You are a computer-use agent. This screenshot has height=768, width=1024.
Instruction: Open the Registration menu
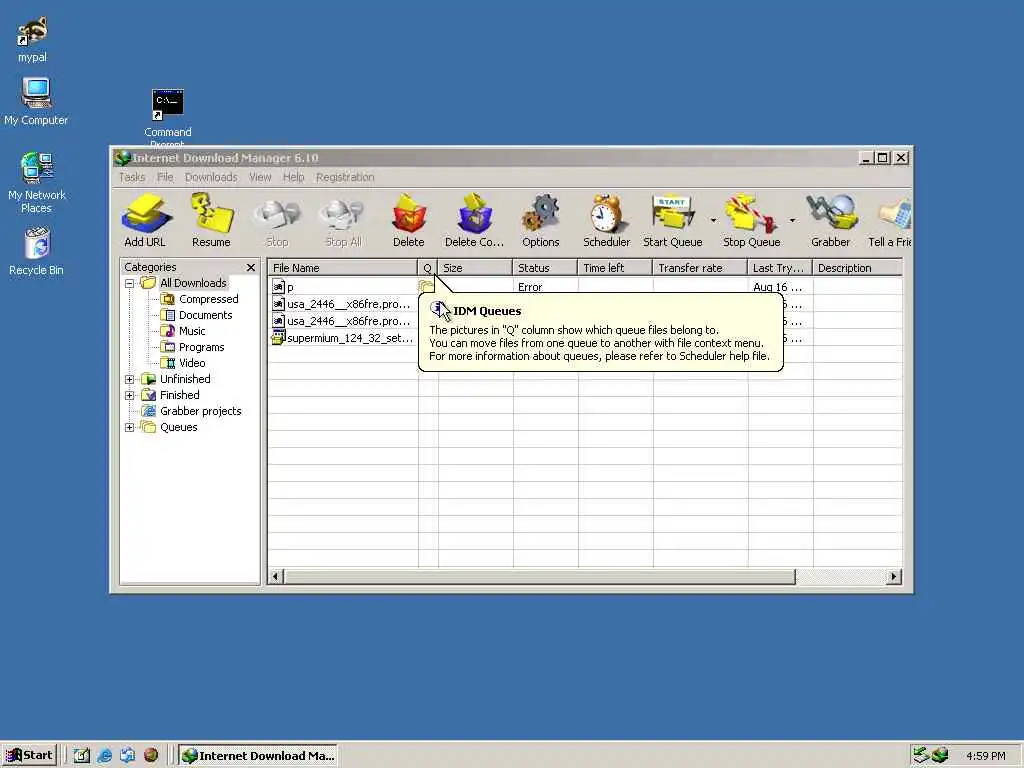[345, 177]
